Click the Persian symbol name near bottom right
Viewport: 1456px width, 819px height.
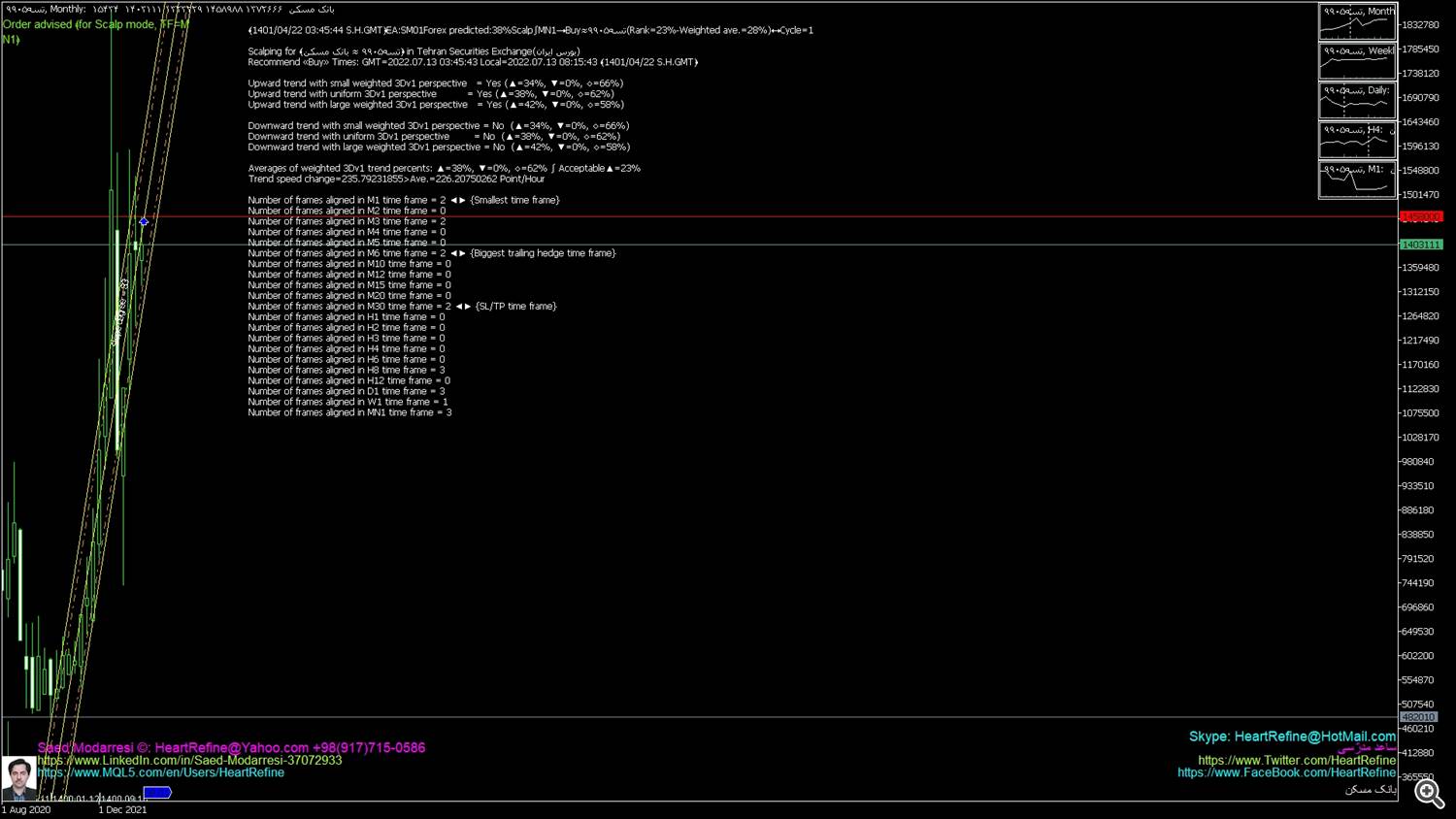coord(1371,790)
